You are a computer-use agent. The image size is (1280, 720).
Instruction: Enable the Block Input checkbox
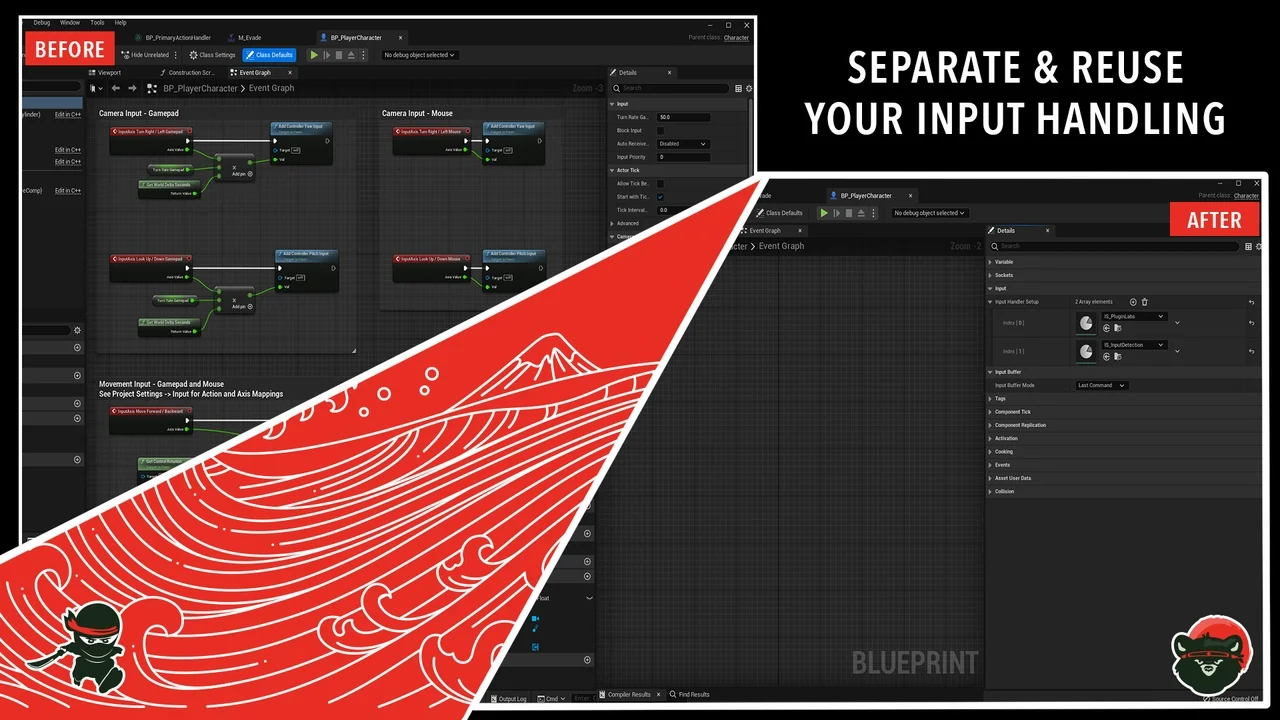(660, 131)
